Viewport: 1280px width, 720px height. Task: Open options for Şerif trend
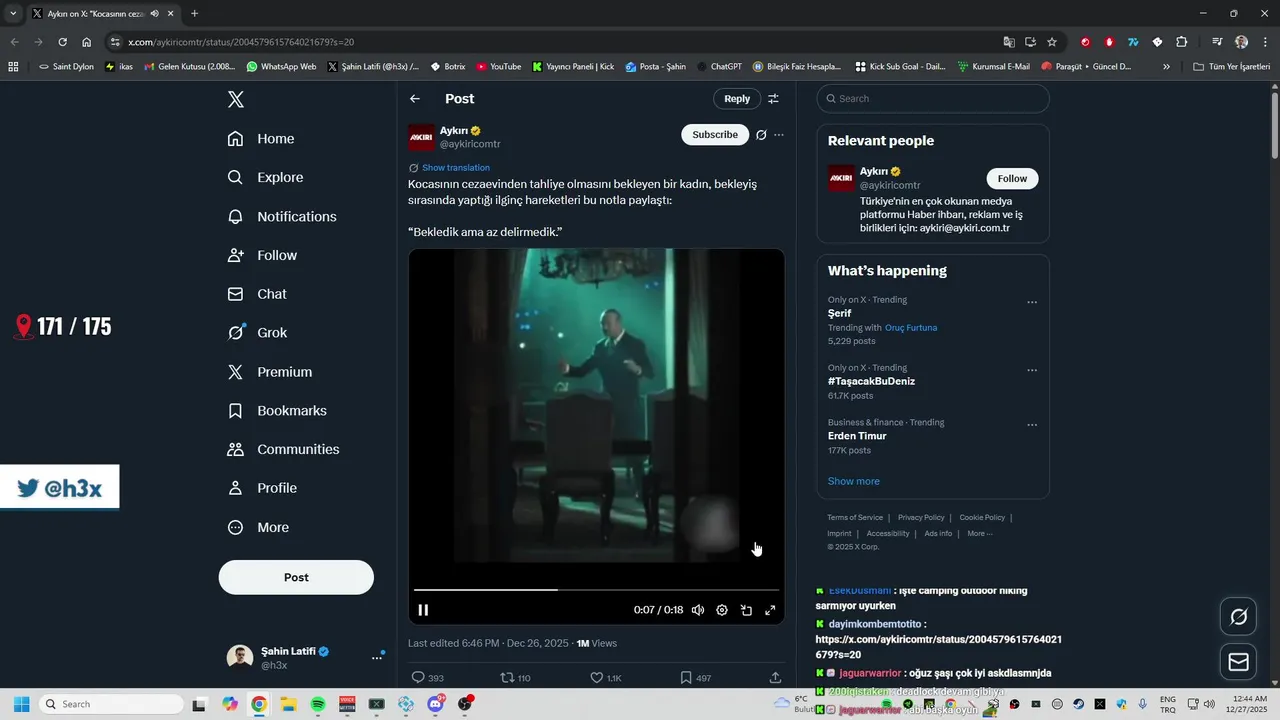click(1032, 302)
